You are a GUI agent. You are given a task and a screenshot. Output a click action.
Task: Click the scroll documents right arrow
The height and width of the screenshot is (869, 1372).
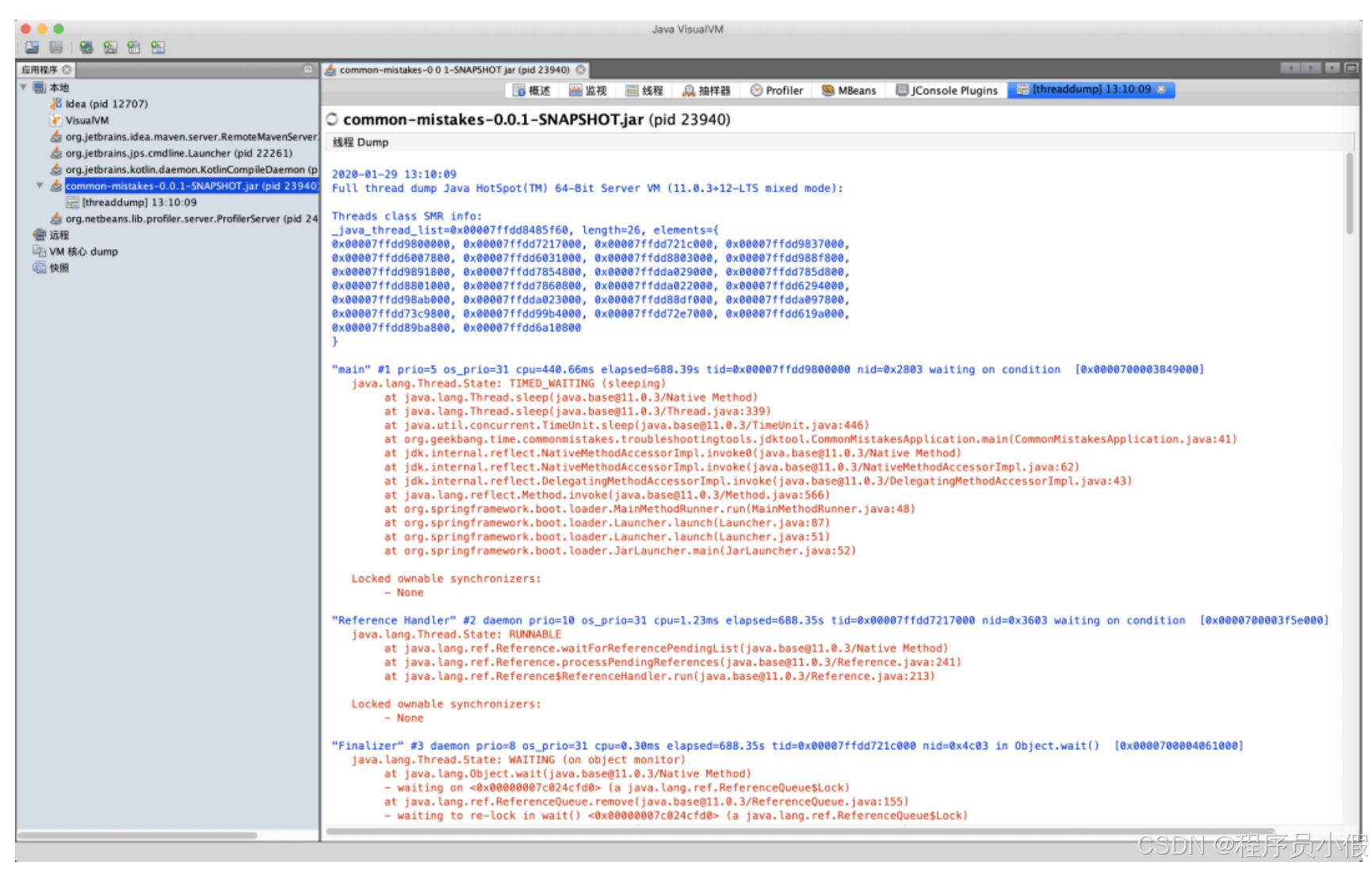point(1312,68)
